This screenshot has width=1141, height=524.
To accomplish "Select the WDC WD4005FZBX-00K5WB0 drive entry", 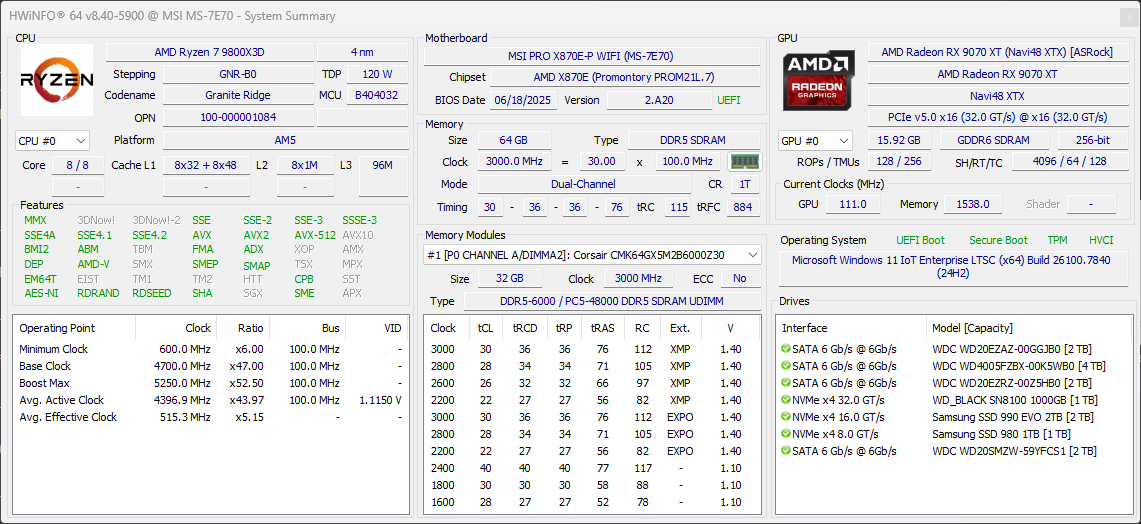I will 1019,366.
